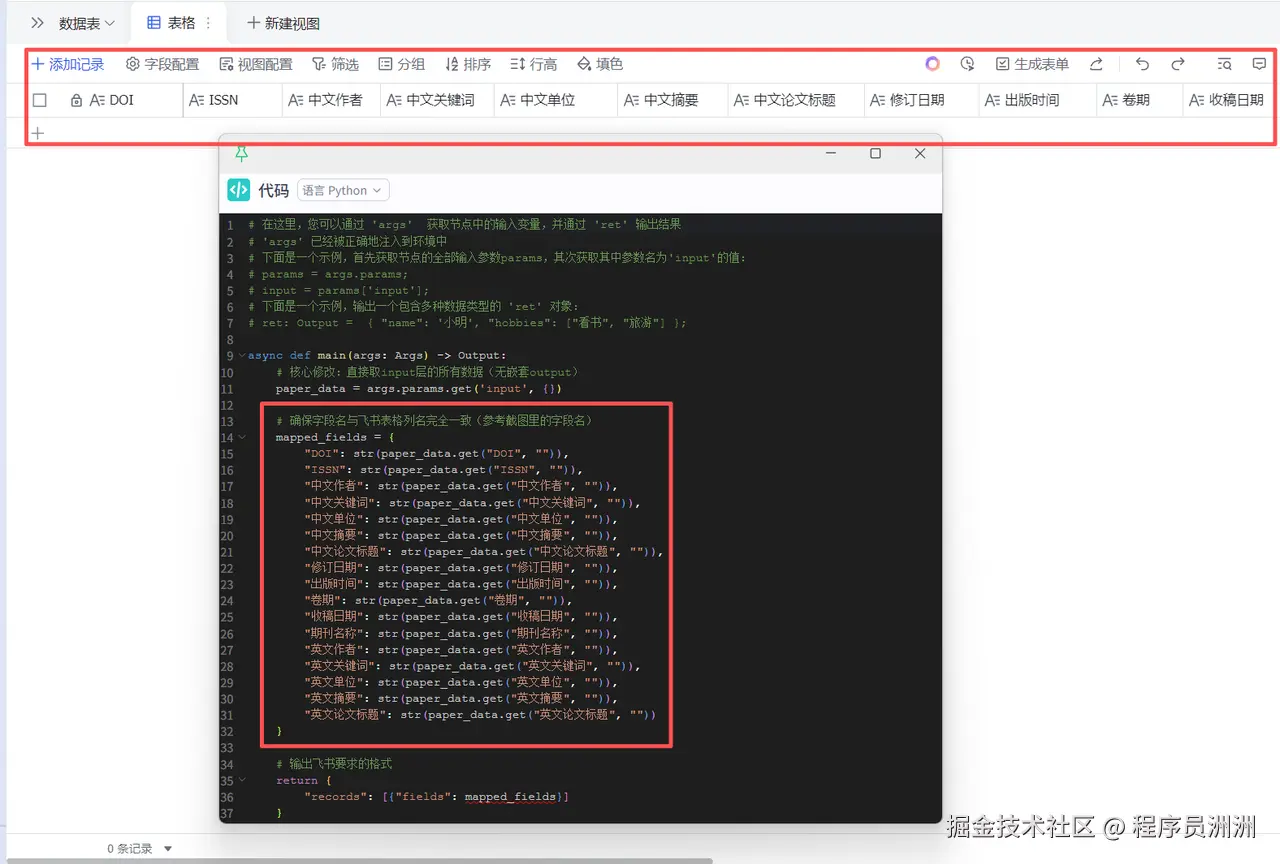The width and height of the screenshot is (1280, 864).
Task: Click the "期刊名称" mapping line in code
Action: (461, 633)
